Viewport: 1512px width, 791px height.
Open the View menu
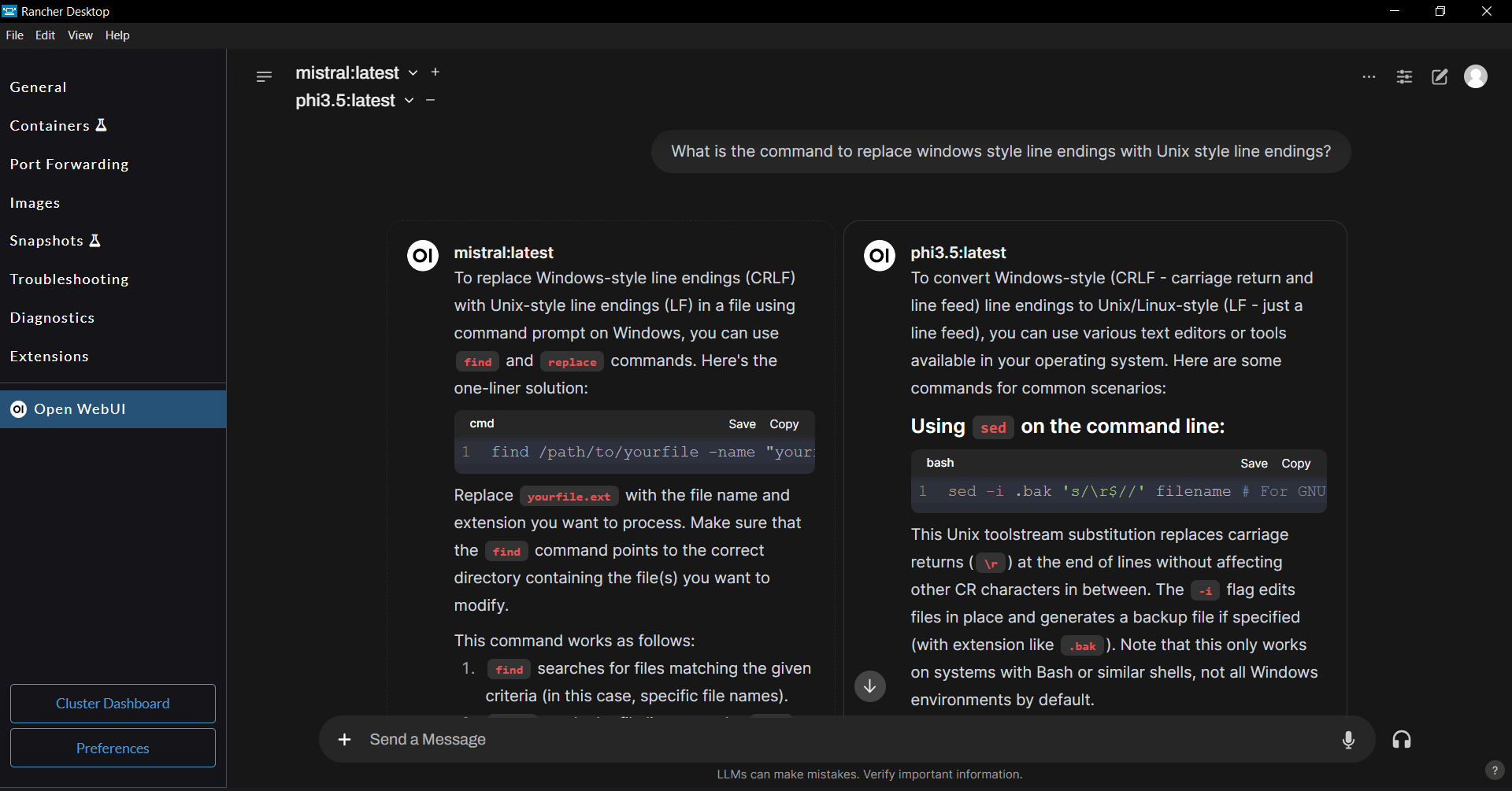(80, 35)
